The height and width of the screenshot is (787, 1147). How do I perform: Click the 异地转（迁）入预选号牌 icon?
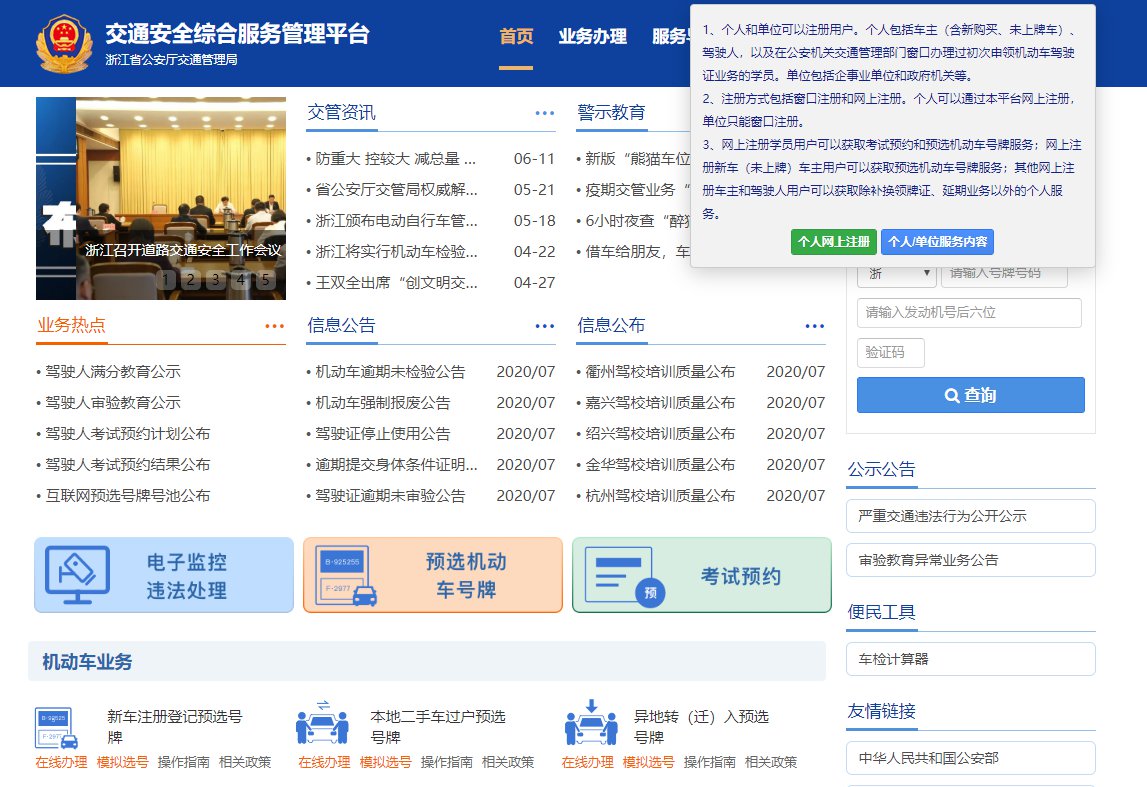pos(590,724)
